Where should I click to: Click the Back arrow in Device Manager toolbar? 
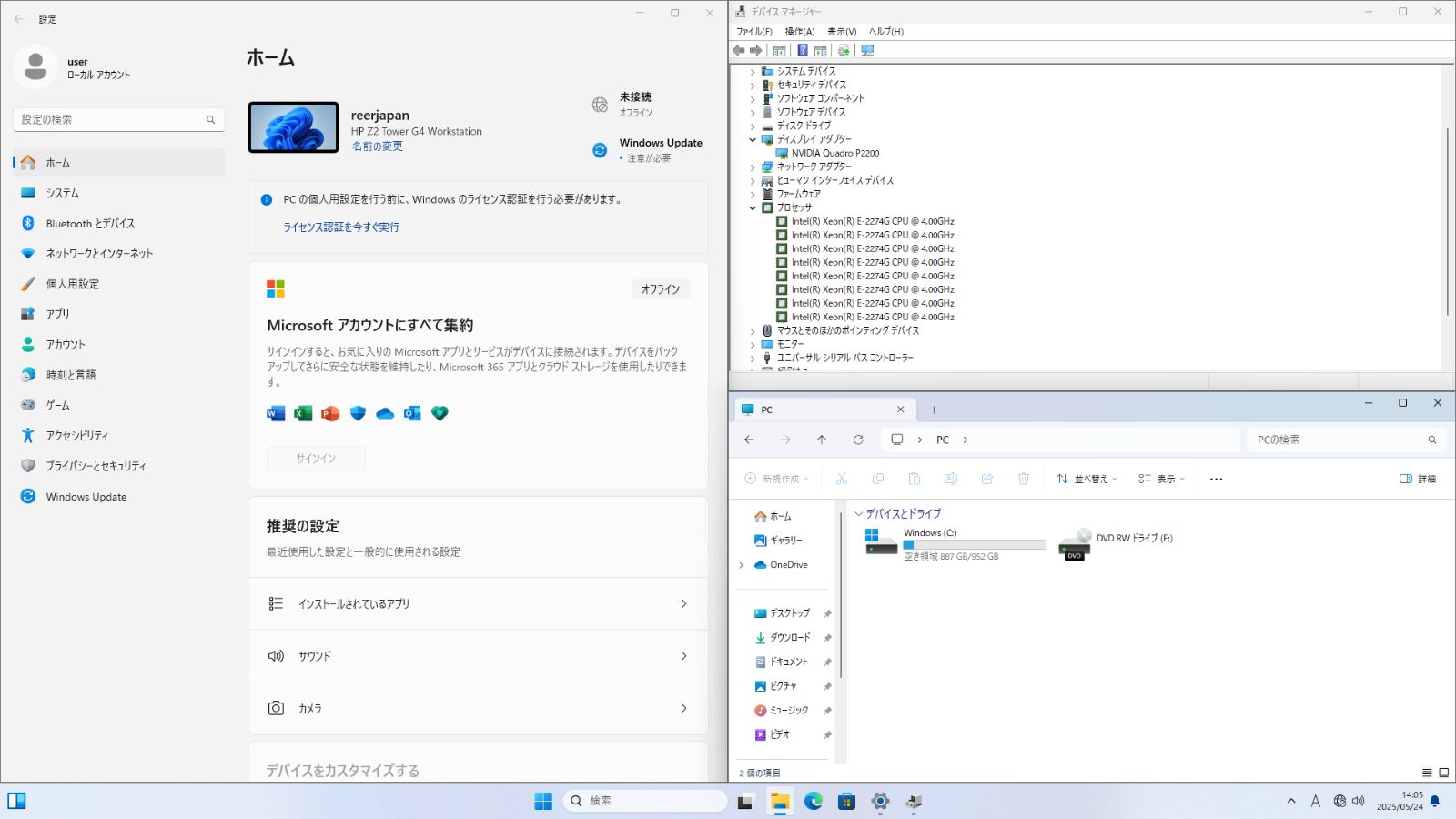click(739, 50)
